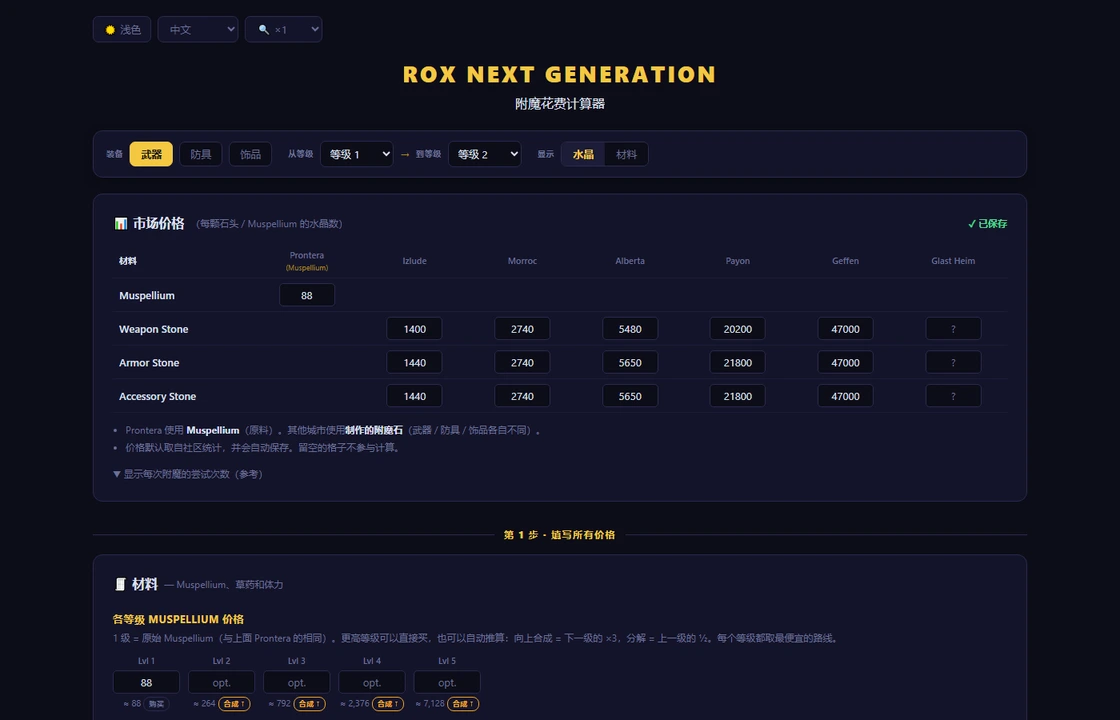This screenshot has width=1120, height=720.
Task: Set the 显示 toggle to 材料
Action: click(x=626, y=154)
